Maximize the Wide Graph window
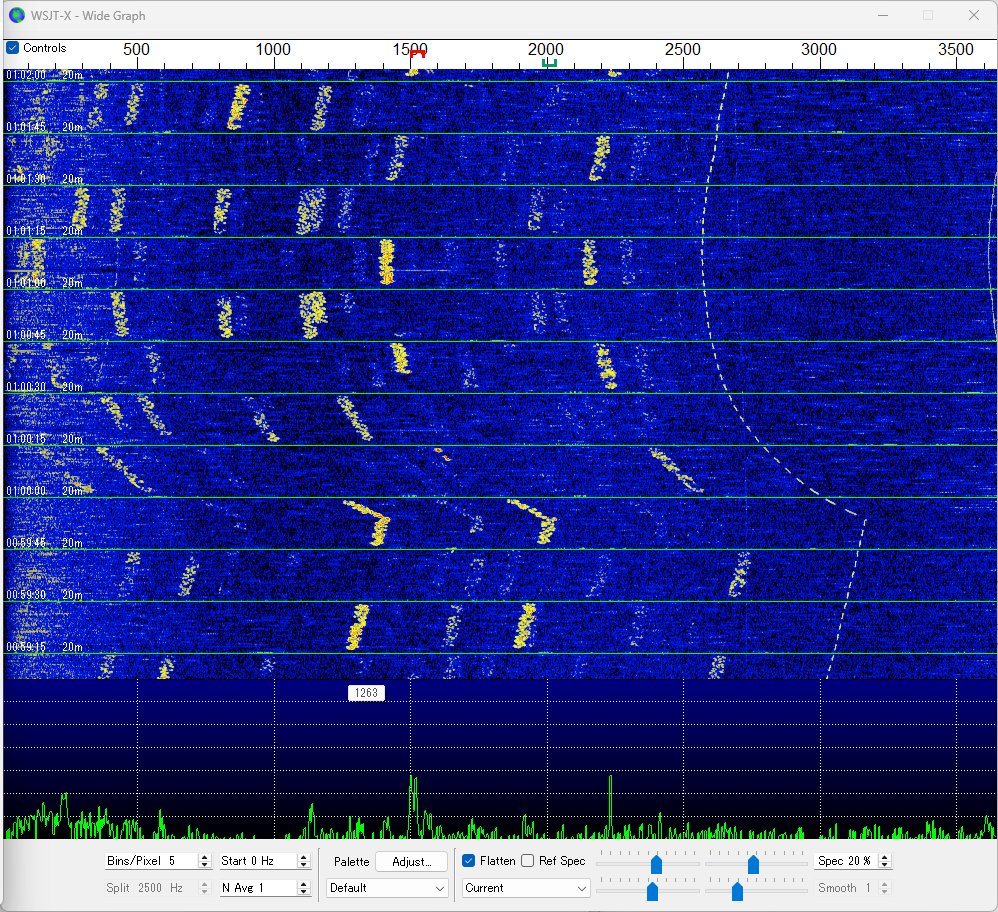This screenshot has height=912, width=998. (x=927, y=15)
